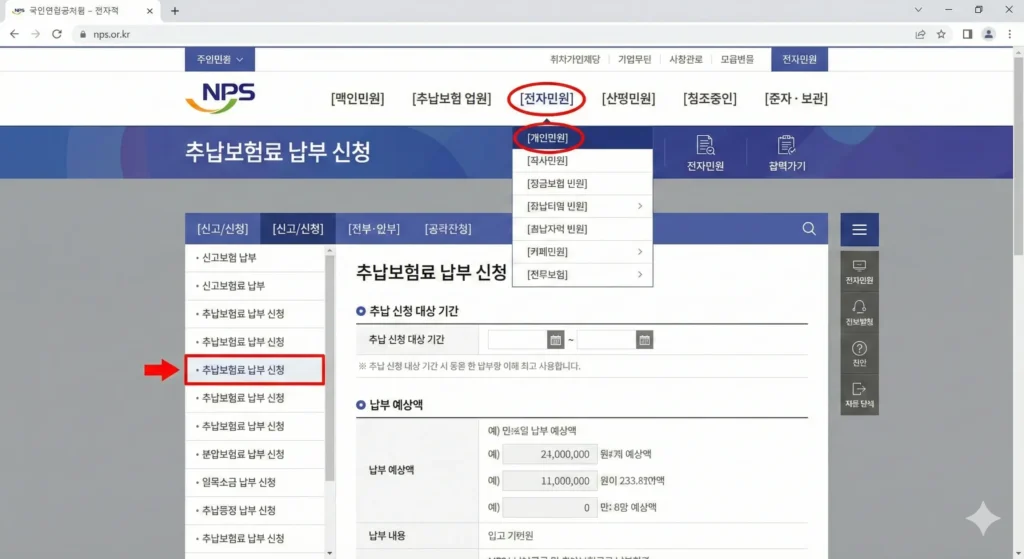Open the hamburger menu in right sidebar
1024x559 pixels.
pos(859,229)
